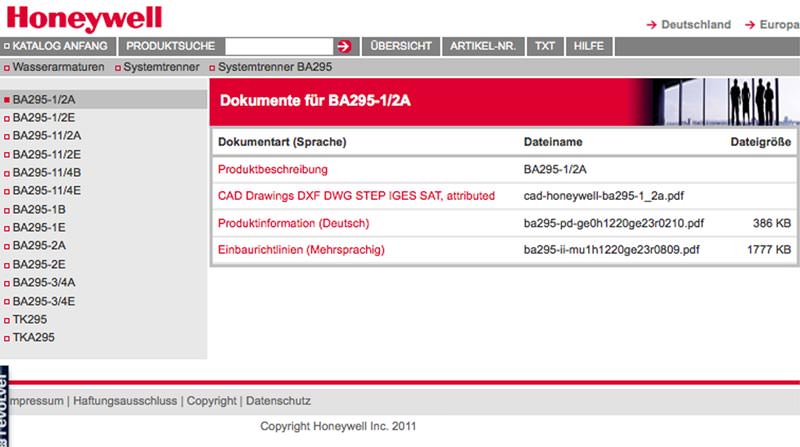The image size is (800, 447).
Task: Click the Honeywell logo
Action: [x=84, y=18]
